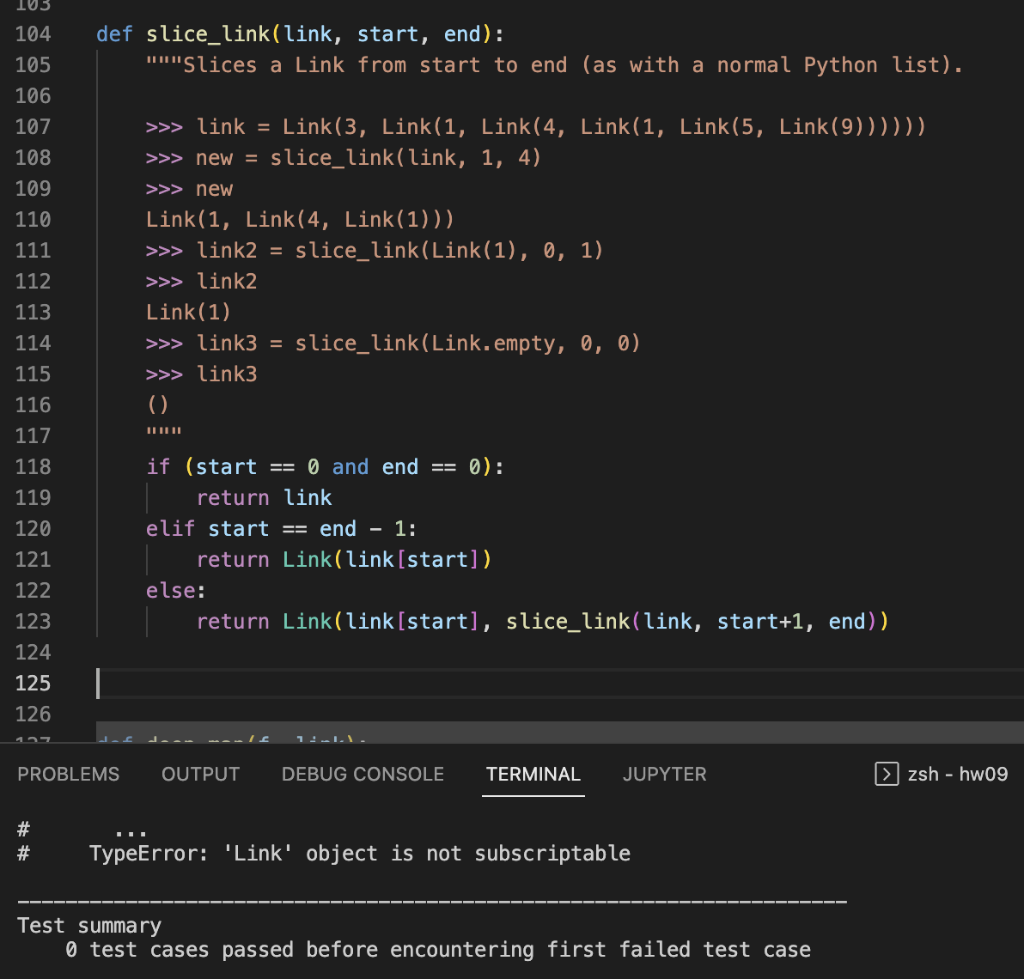The image size is (1024, 979).
Task: Click 'Link(1)' expected output on line 113
Action: [x=188, y=312]
